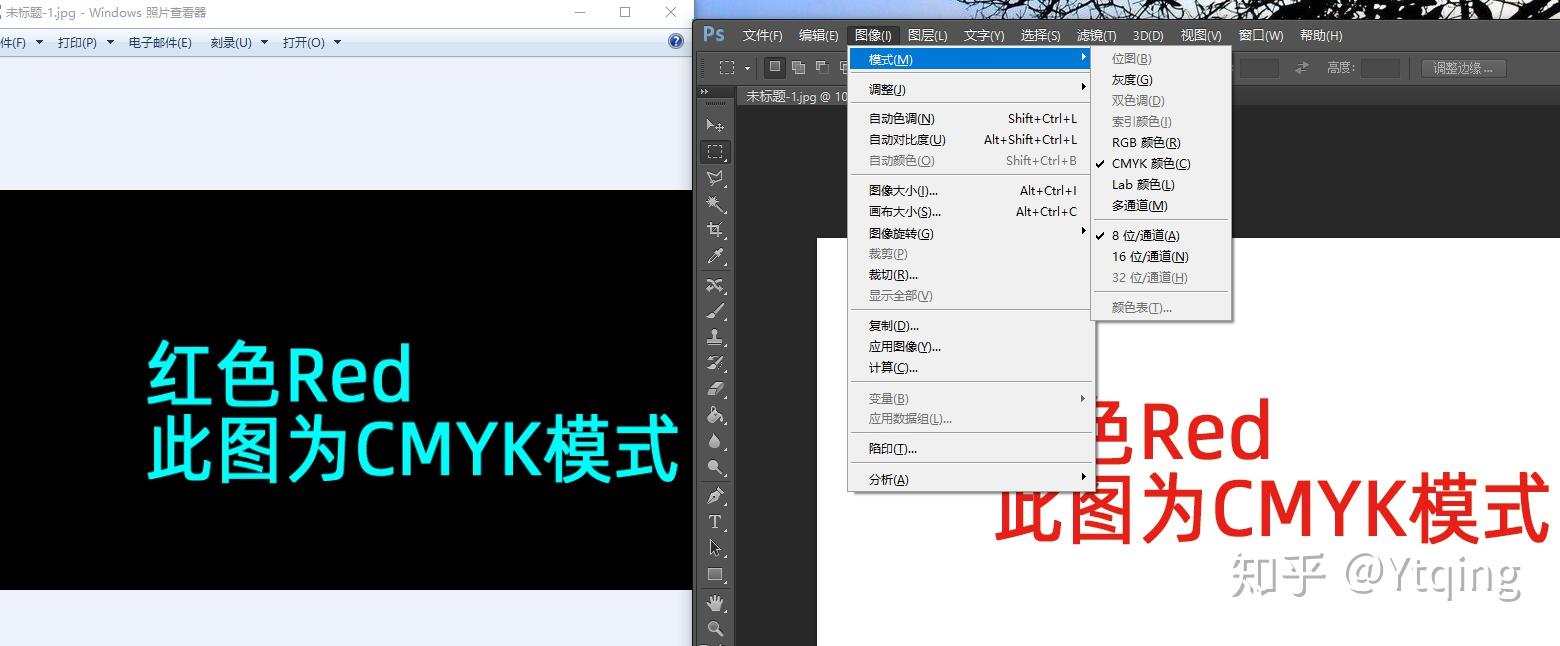Screen dimensions: 1560x646
Task: Expand the 模式(M) submenu
Action: pos(971,59)
